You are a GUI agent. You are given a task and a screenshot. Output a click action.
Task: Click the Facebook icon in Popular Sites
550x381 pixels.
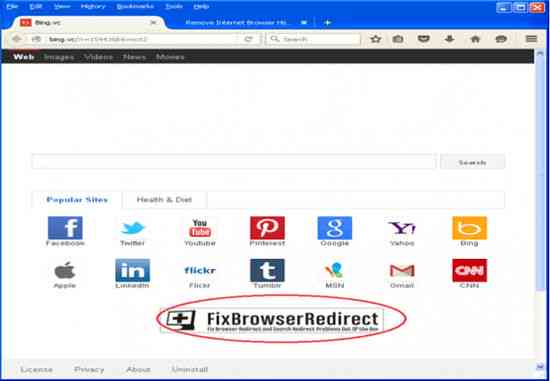(x=65, y=228)
